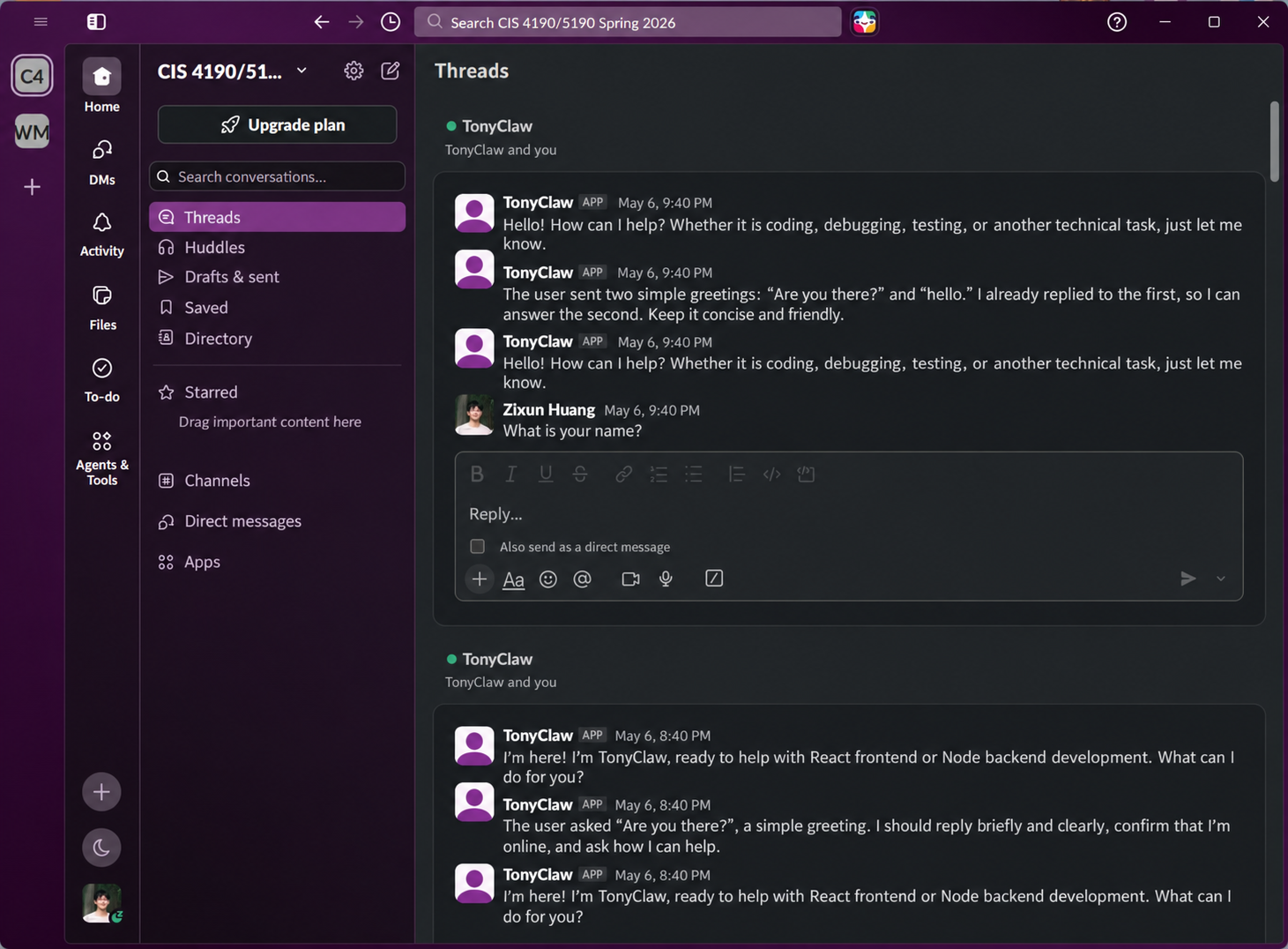This screenshot has height=949, width=1288.
Task: Select Huddles in the sidebar
Action: (x=277, y=248)
